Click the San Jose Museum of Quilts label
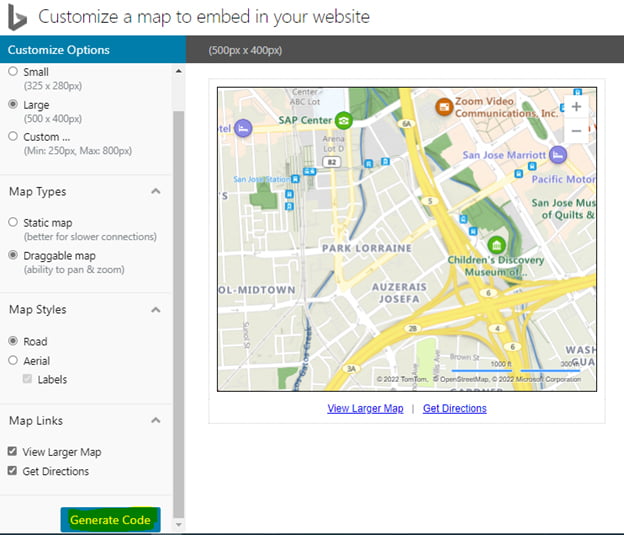The width and height of the screenshot is (624, 535). coord(564,209)
